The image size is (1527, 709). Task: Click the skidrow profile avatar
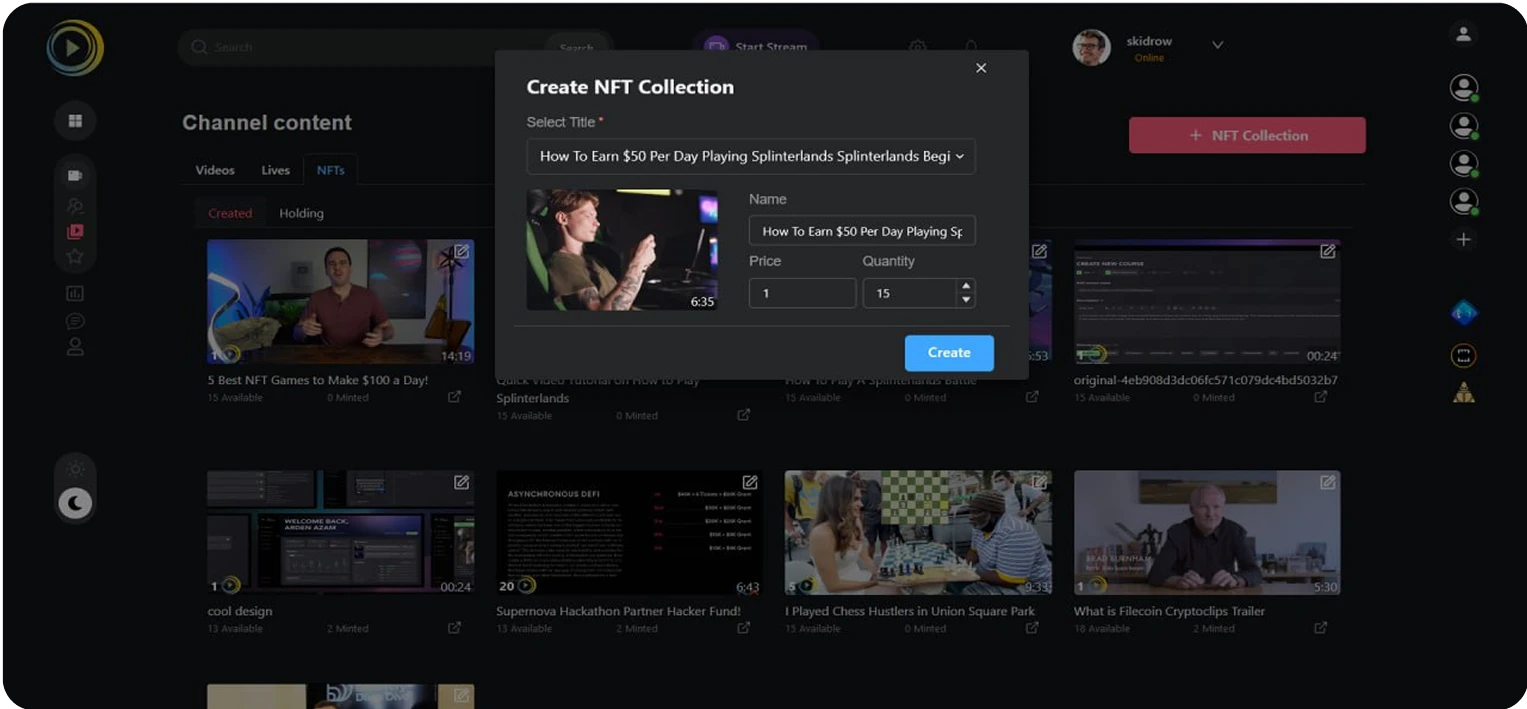click(x=1091, y=47)
